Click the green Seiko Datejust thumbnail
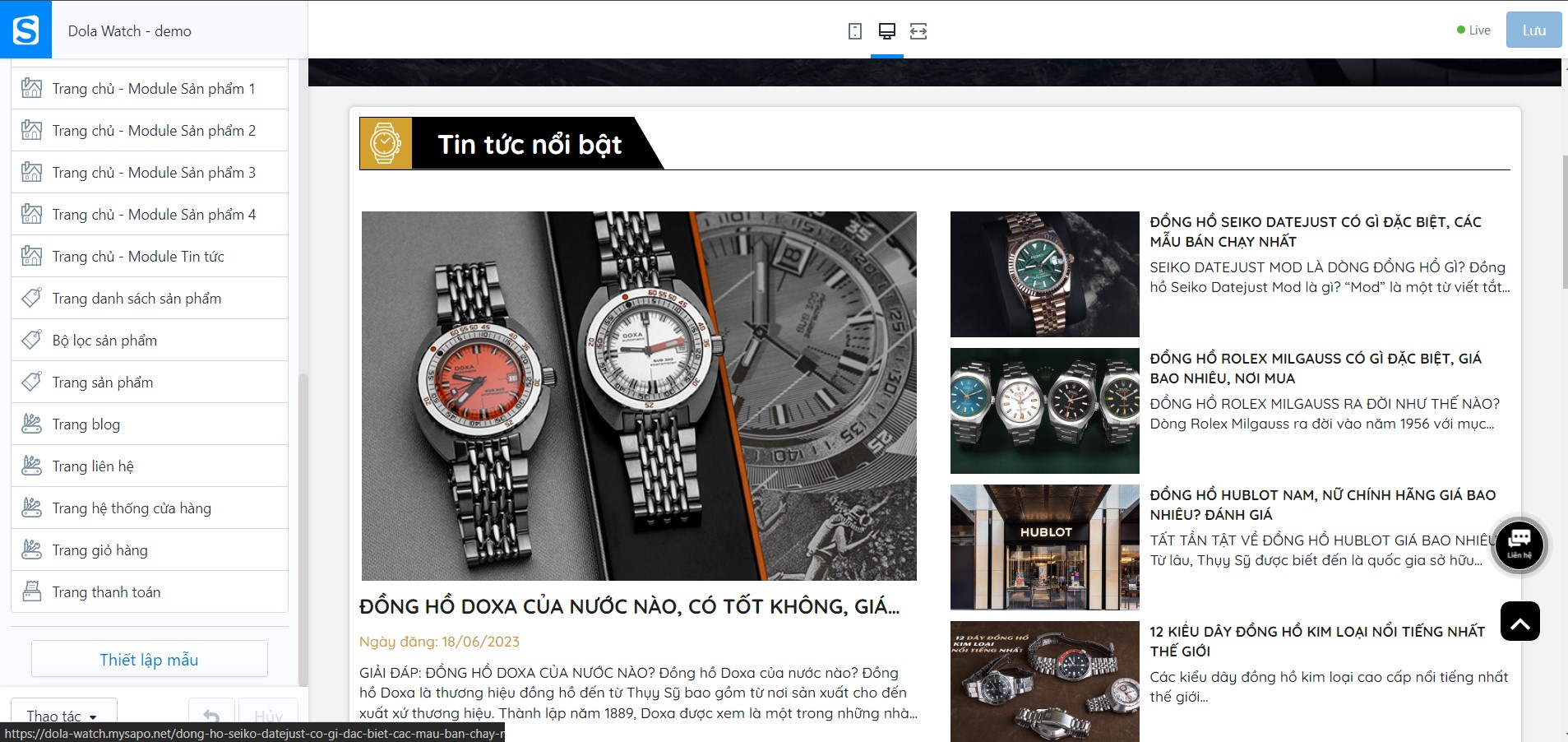The width and height of the screenshot is (1568, 742). point(1044,274)
